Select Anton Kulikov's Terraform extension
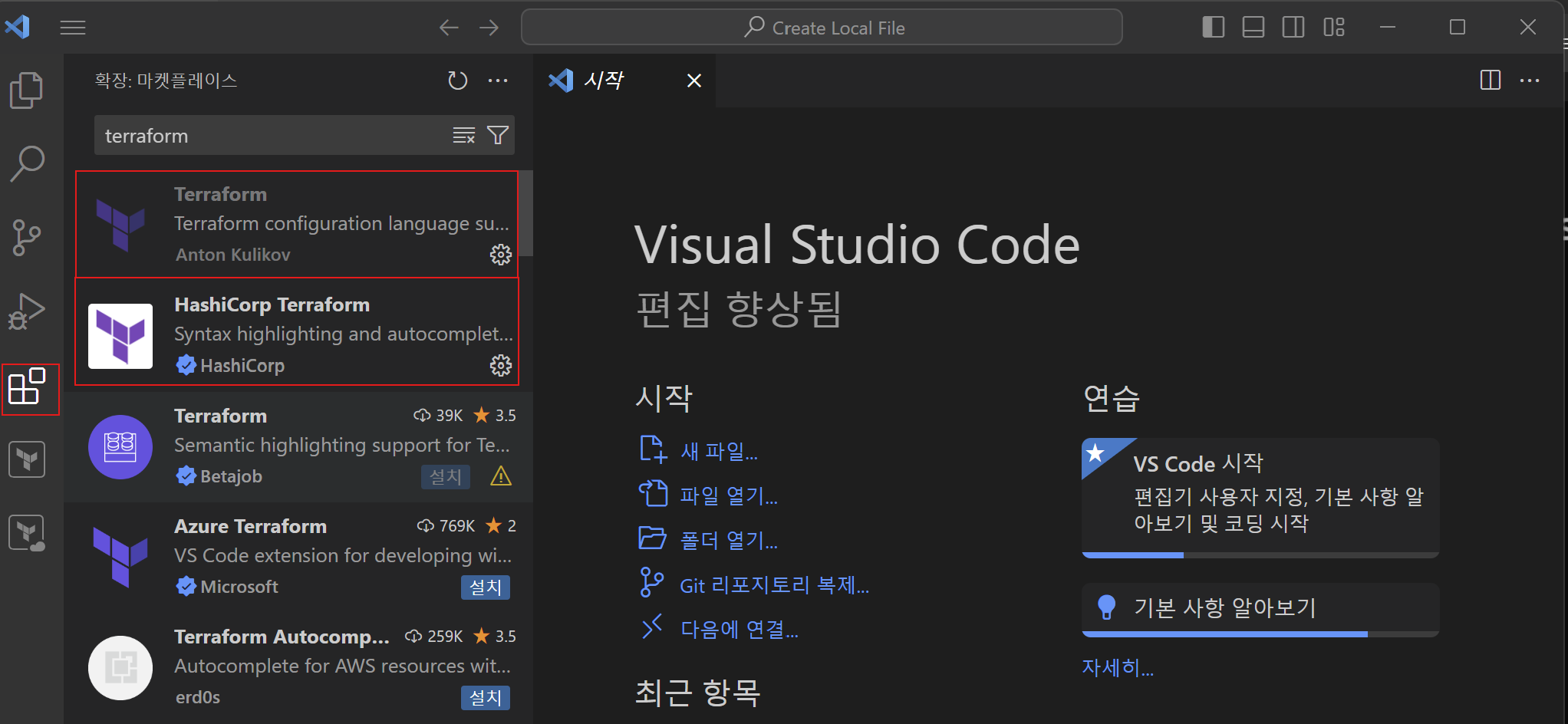 [x=297, y=224]
